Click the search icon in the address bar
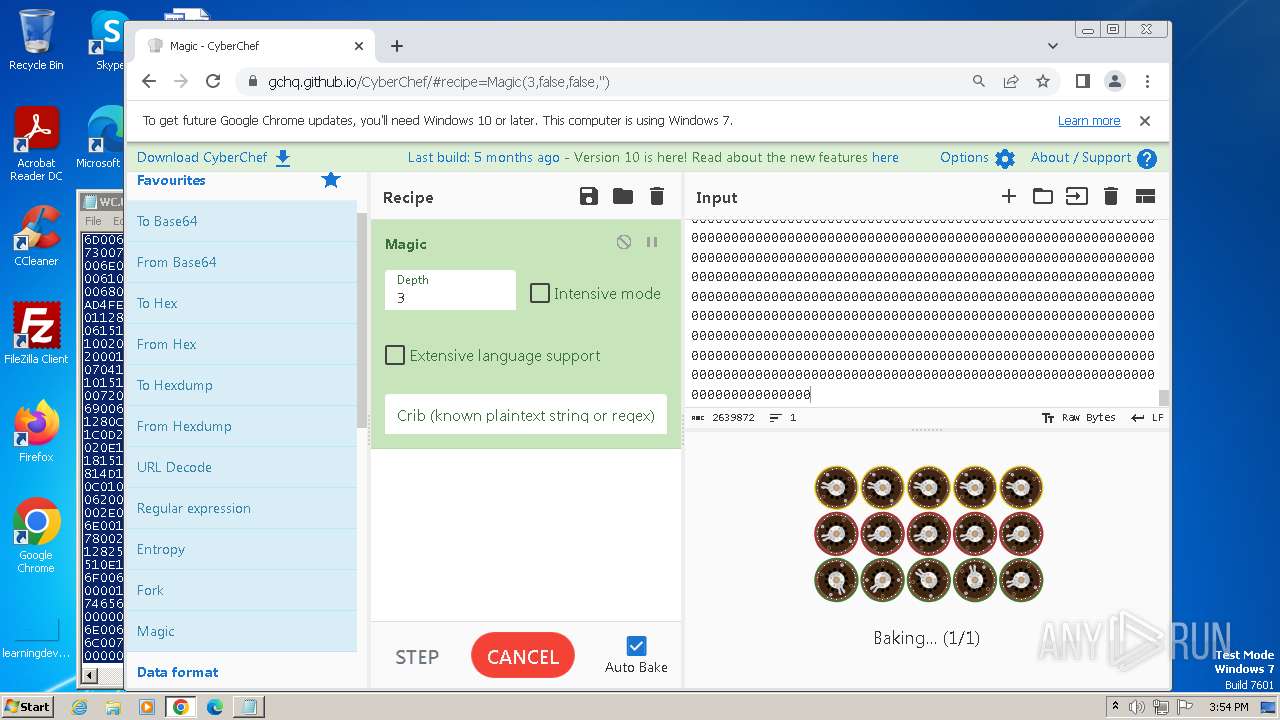Viewport: 1280px width, 720px height. tap(979, 82)
